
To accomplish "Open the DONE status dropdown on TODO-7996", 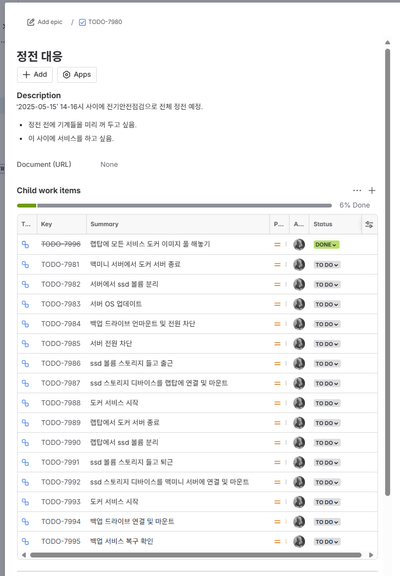I will [x=326, y=245].
